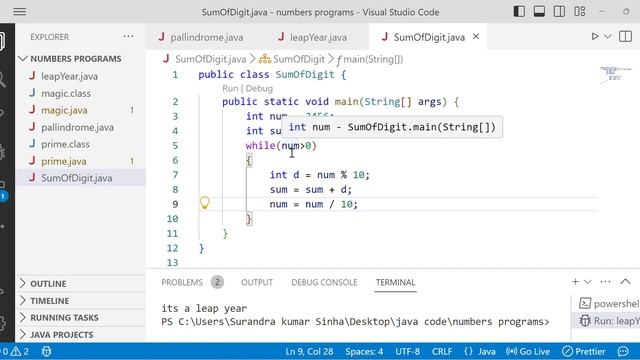The width and height of the screenshot is (640, 360).
Task: Place cursor at line 9 code
Action: coord(313,204)
